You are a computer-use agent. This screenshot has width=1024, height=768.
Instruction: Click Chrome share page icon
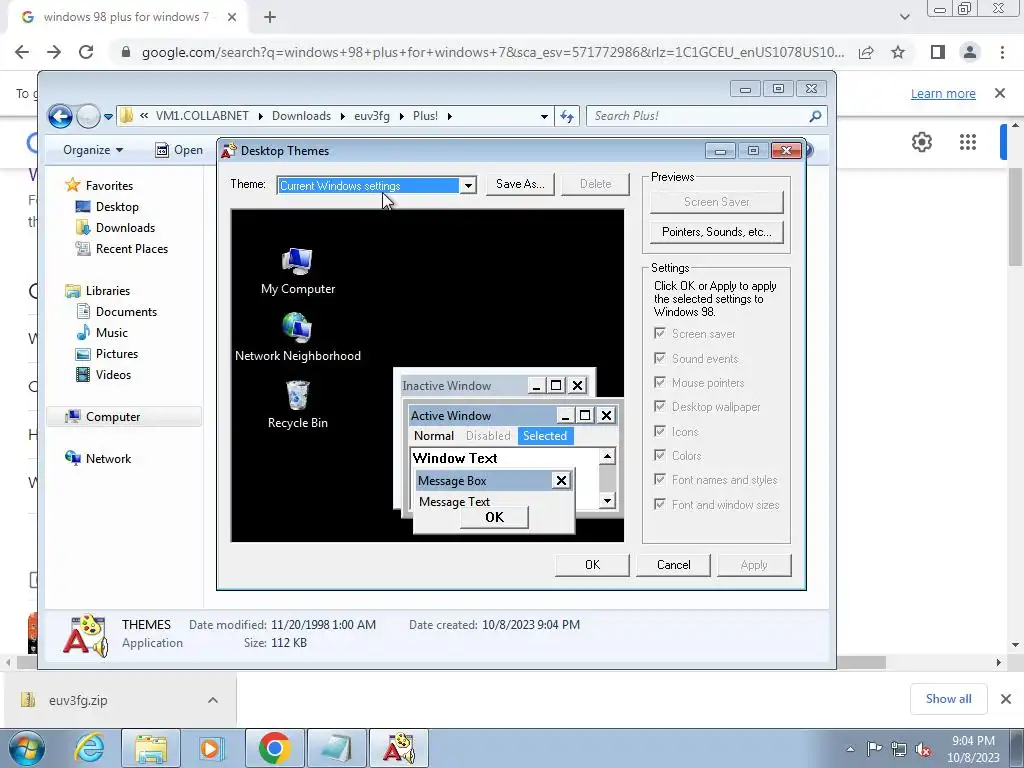866,52
